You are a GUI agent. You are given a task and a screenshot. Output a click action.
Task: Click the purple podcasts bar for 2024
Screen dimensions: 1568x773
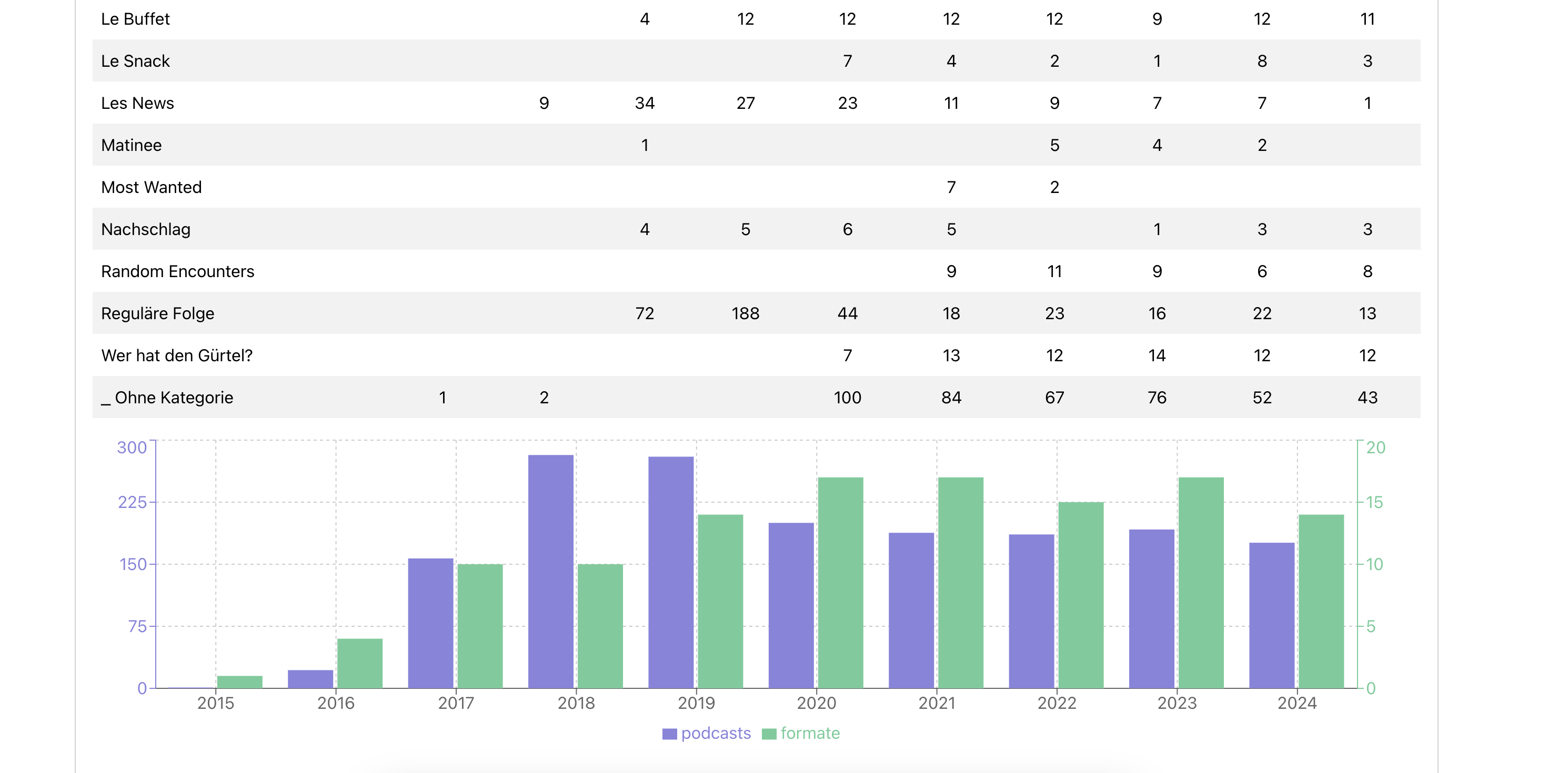point(1272,615)
